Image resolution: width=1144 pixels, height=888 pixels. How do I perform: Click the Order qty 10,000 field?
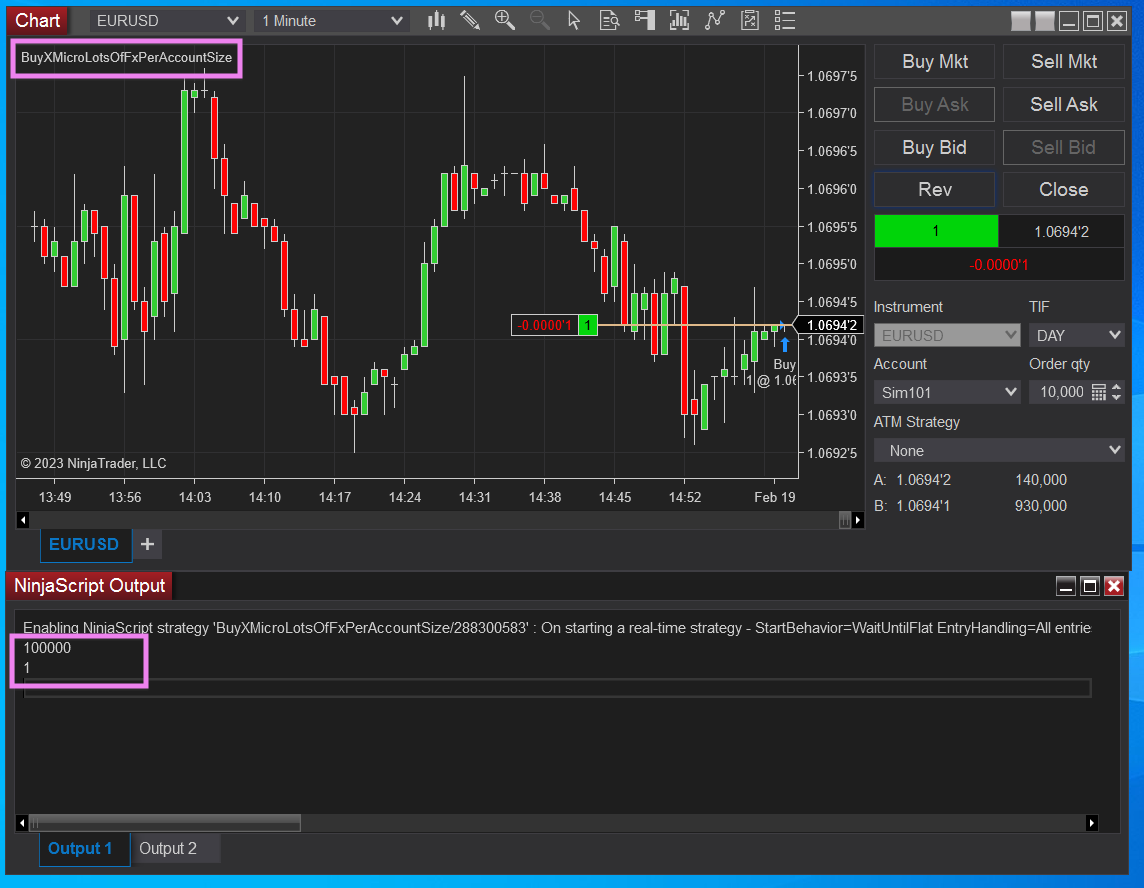point(1062,393)
